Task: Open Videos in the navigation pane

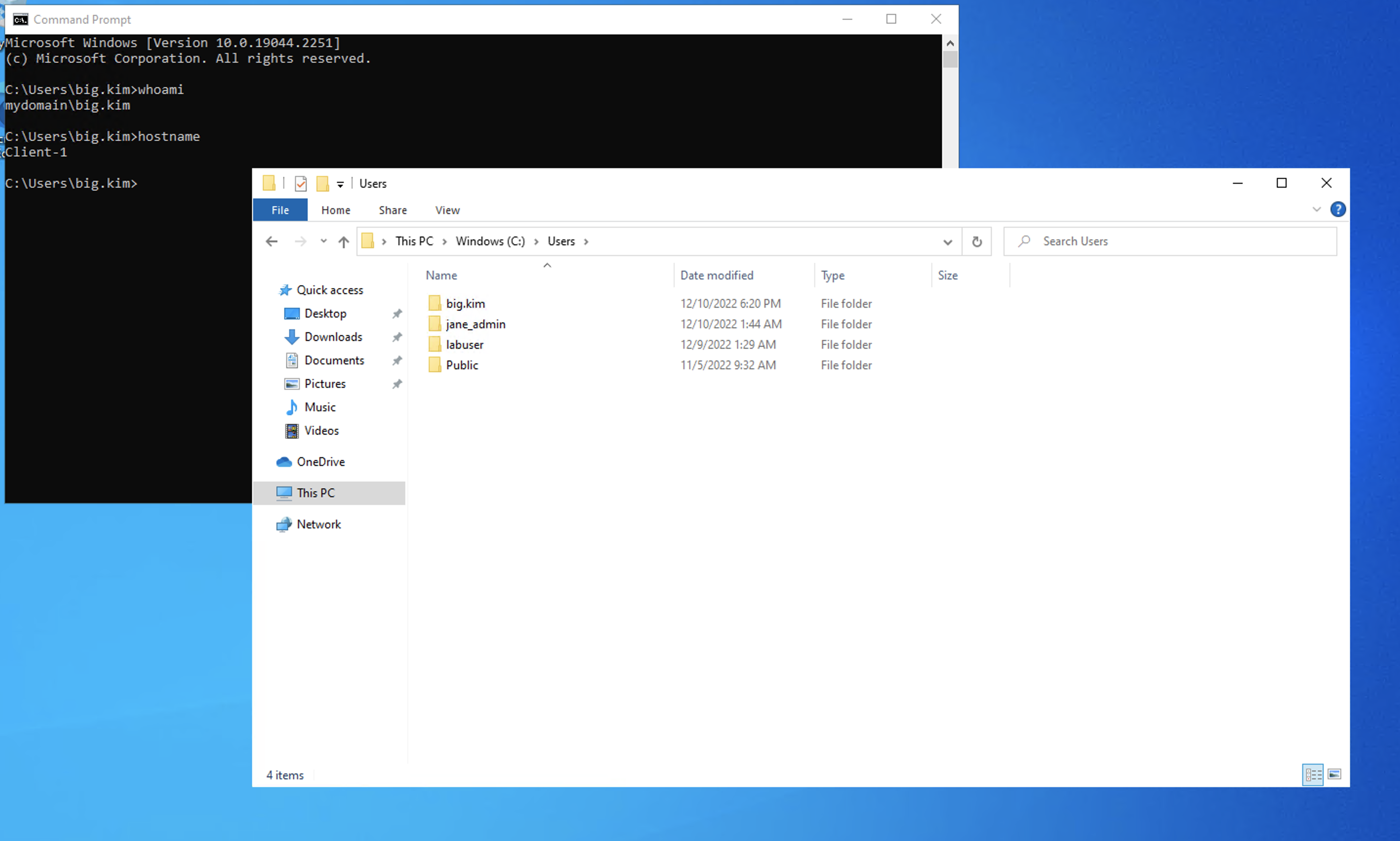Action: [321, 430]
